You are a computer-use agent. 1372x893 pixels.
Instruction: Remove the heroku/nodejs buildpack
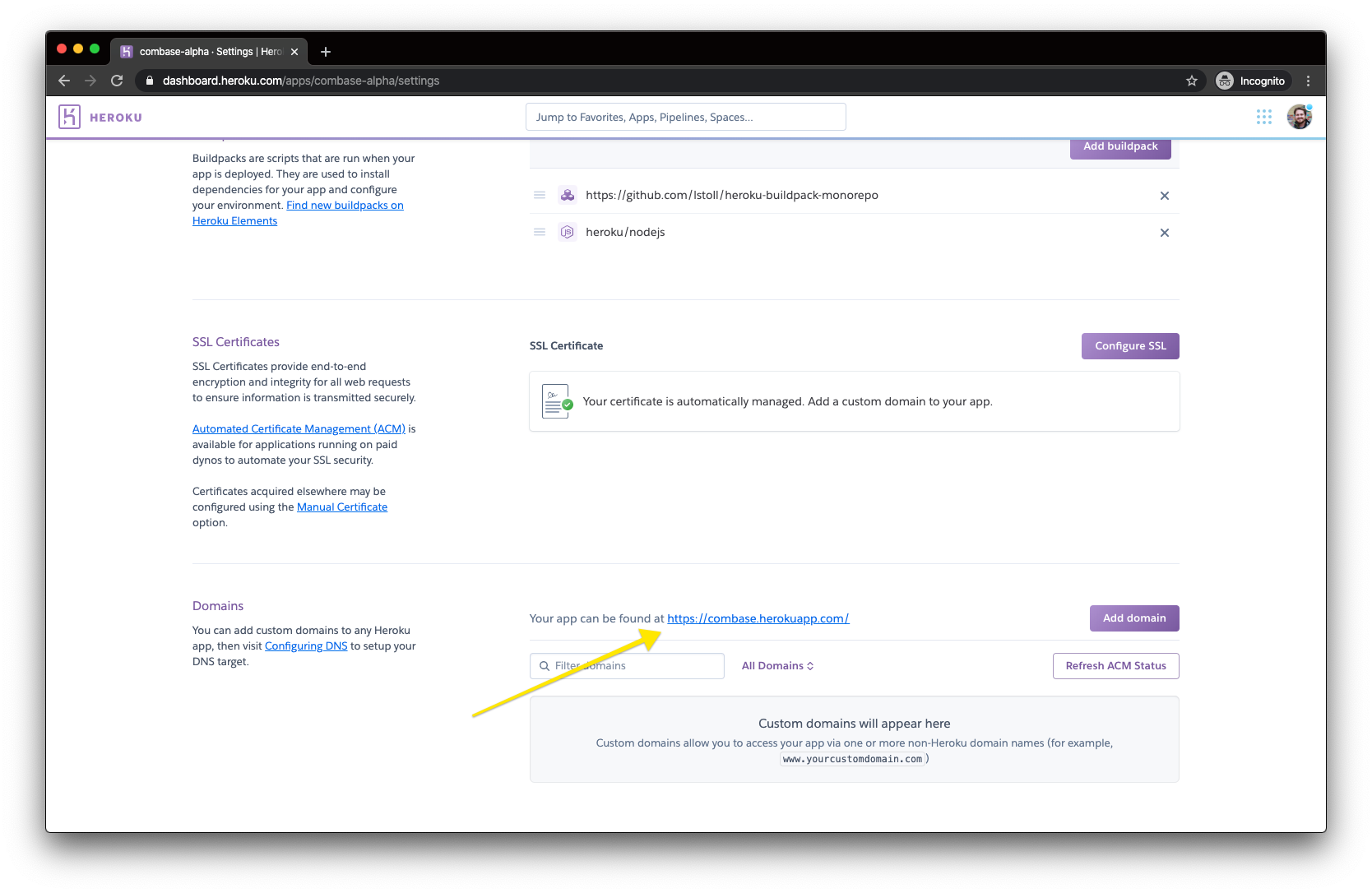[1165, 233]
